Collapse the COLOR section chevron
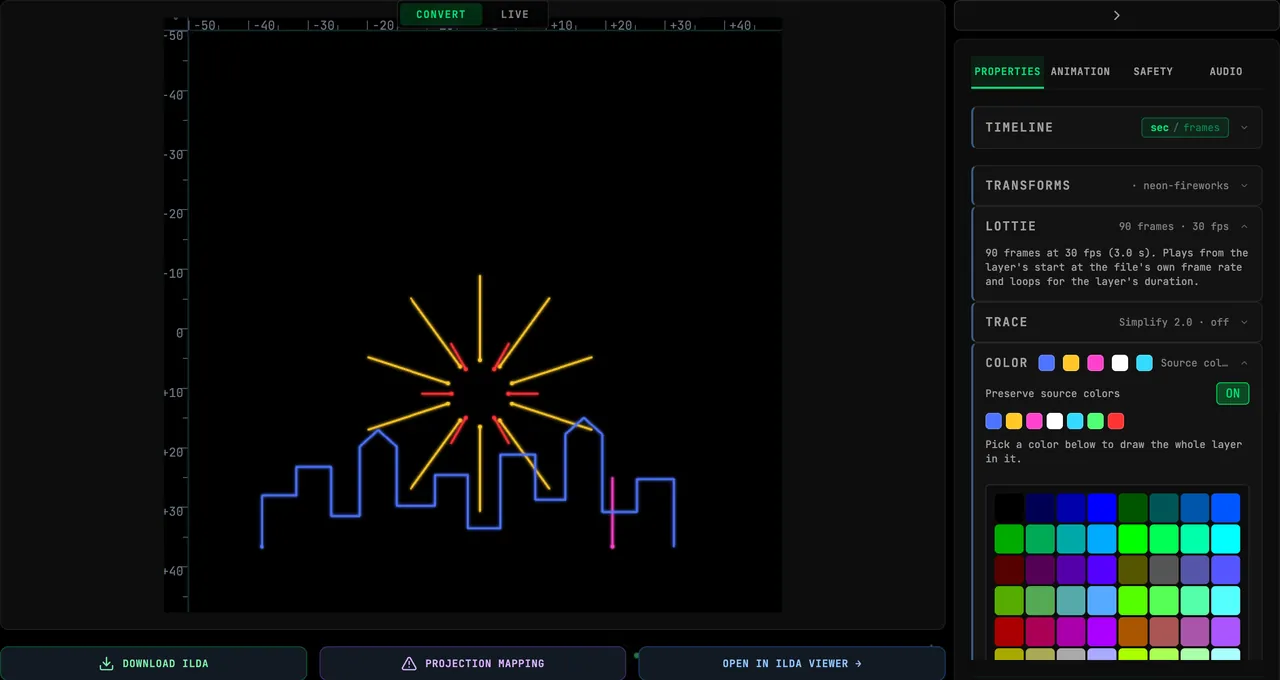Image resolution: width=1280 pixels, height=680 pixels. coord(1244,363)
